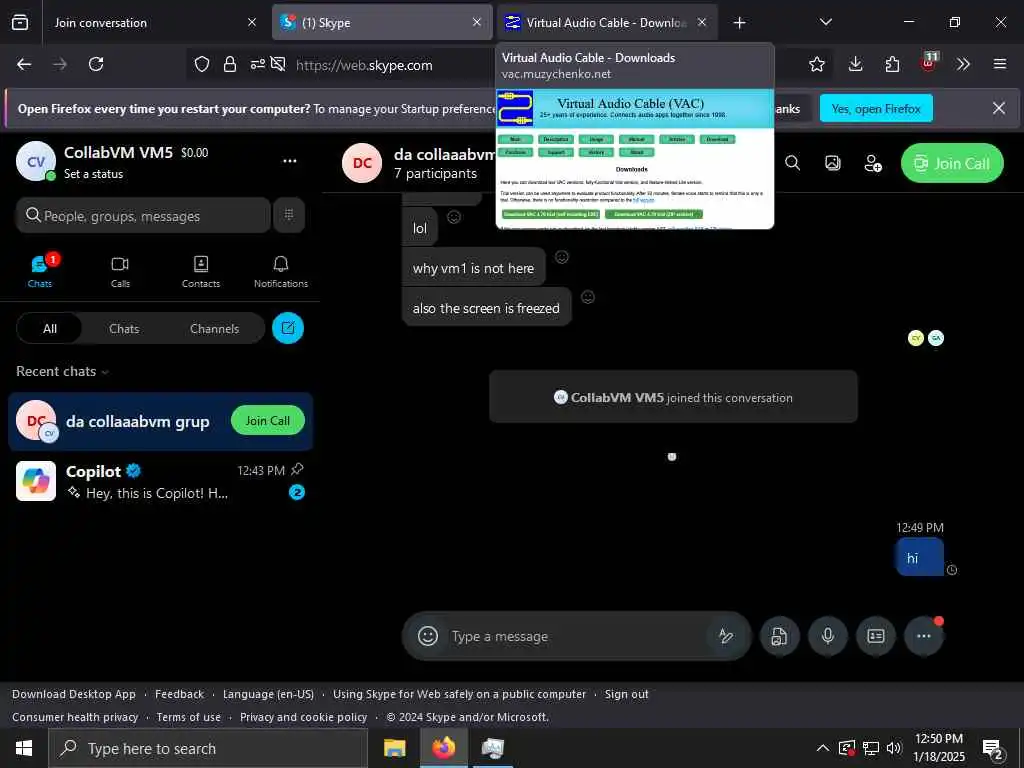1024x768 pixels.
Task: Open Firefox extensions icon
Action: coord(892,64)
